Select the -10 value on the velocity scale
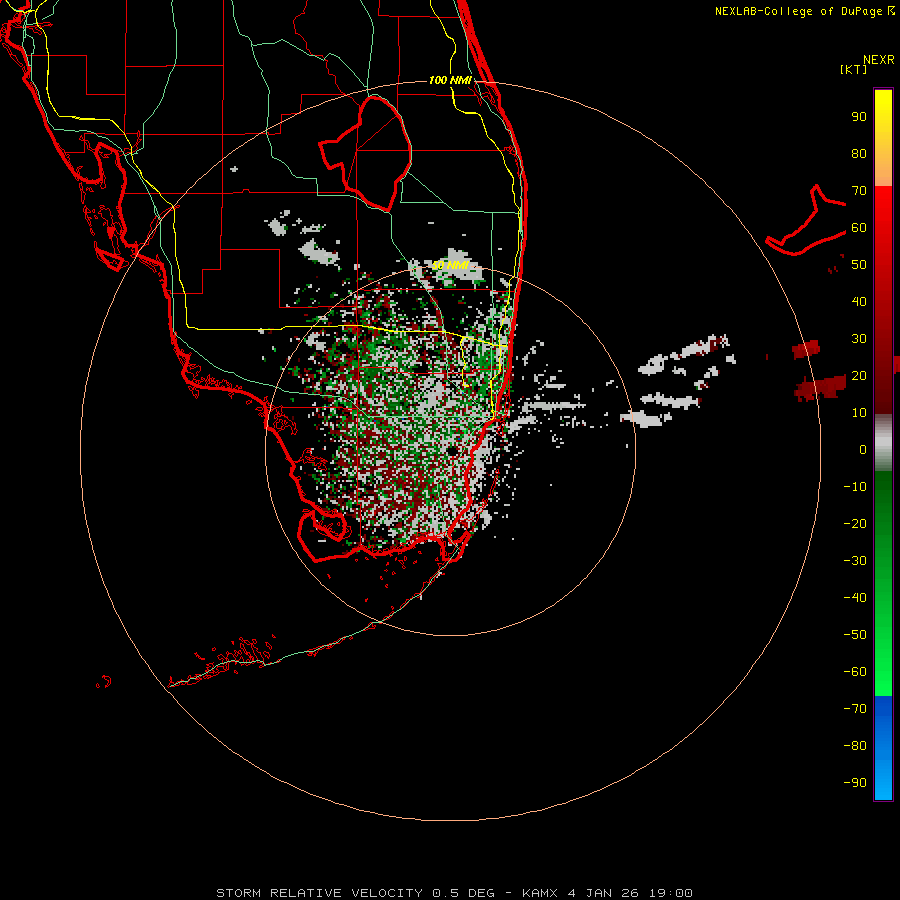The height and width of the screenshot is (900, 900). click(855, 487)
